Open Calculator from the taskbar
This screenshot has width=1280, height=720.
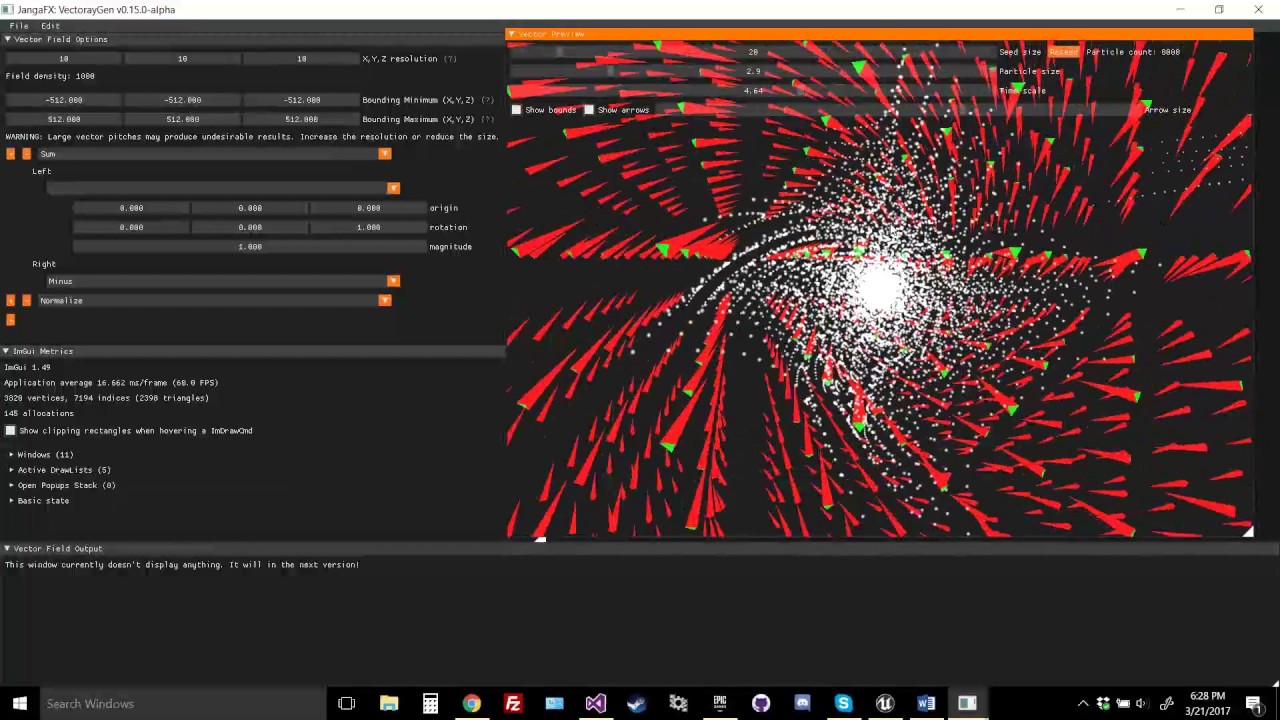coord(430,704)
